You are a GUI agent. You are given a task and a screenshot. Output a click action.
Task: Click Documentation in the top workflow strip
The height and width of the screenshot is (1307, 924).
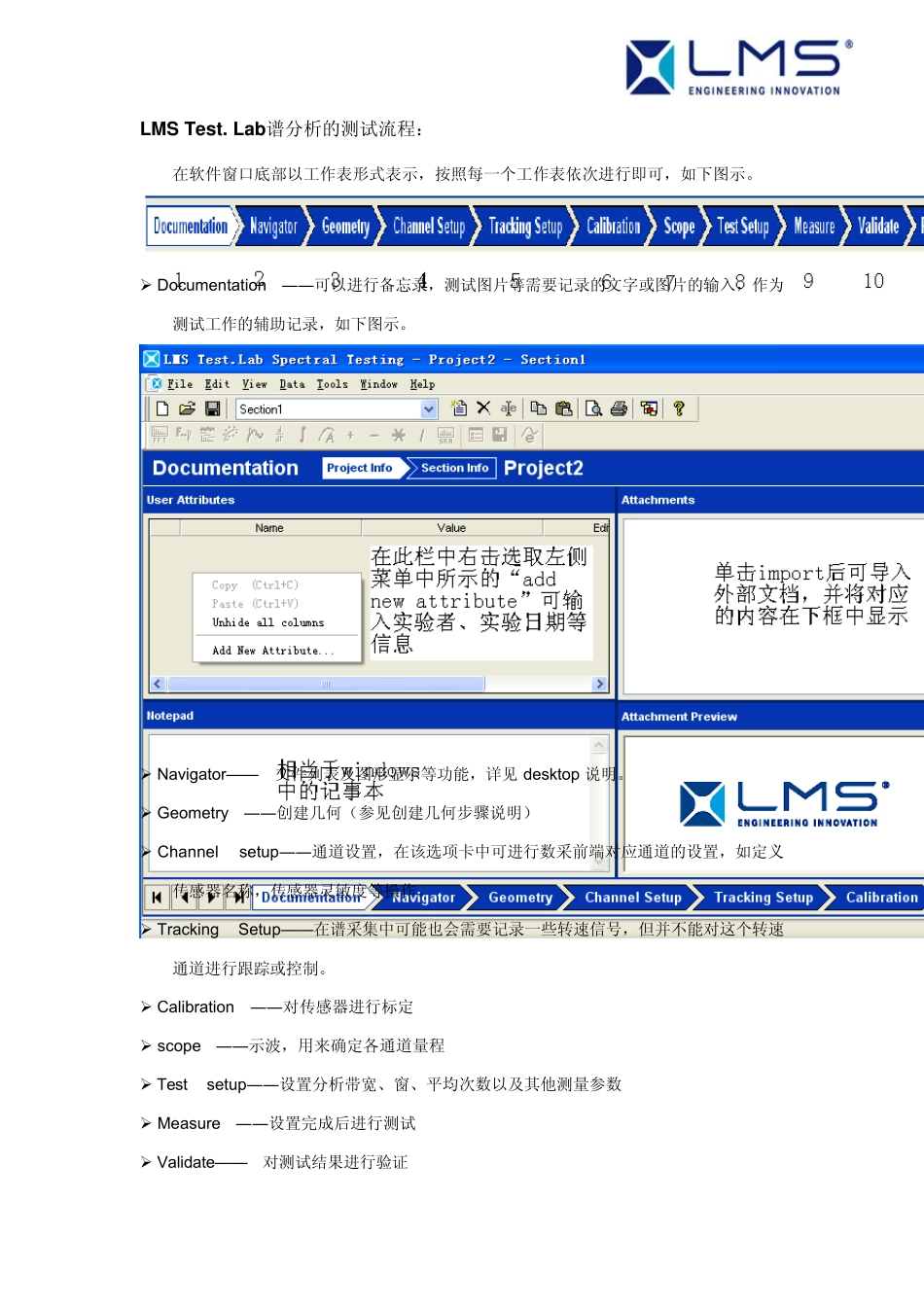click(191, 226)
